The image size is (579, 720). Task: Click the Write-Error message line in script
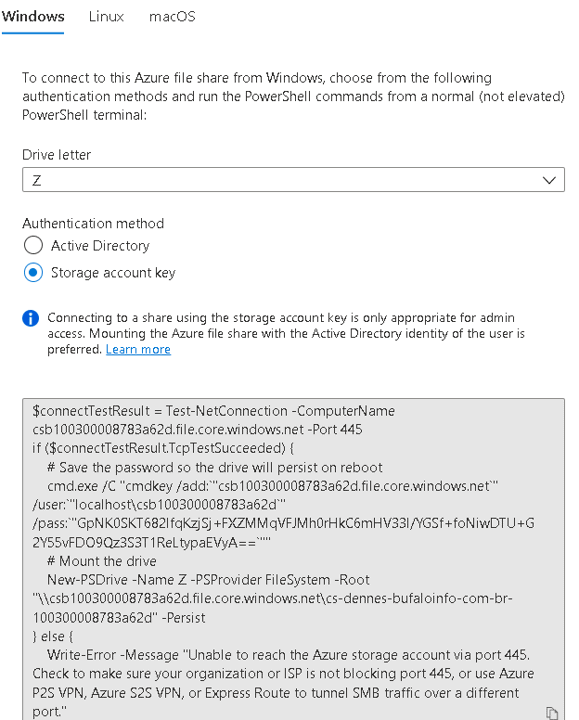click(x=288, y=655)
